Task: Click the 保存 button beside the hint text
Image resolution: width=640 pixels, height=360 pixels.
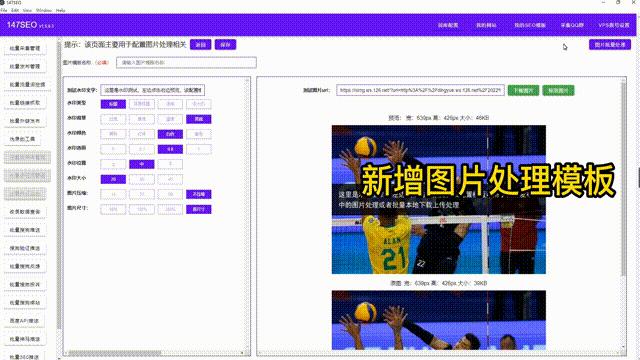Action: pyautogui.click(x=225, y=44)
